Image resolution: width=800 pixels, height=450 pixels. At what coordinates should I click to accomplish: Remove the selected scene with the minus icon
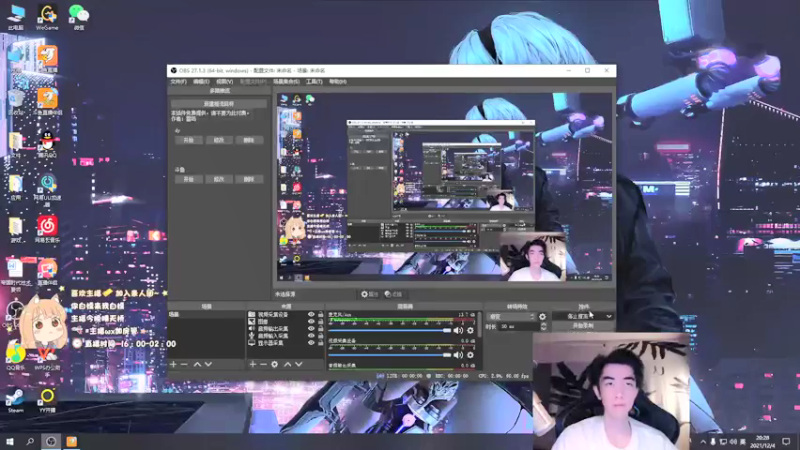pos(184,364)
